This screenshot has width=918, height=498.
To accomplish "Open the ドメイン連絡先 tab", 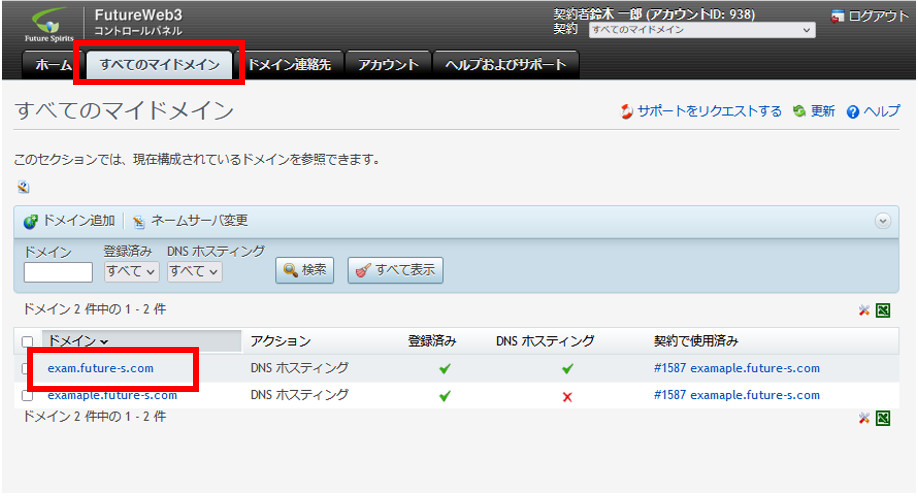I will (289, 64).
